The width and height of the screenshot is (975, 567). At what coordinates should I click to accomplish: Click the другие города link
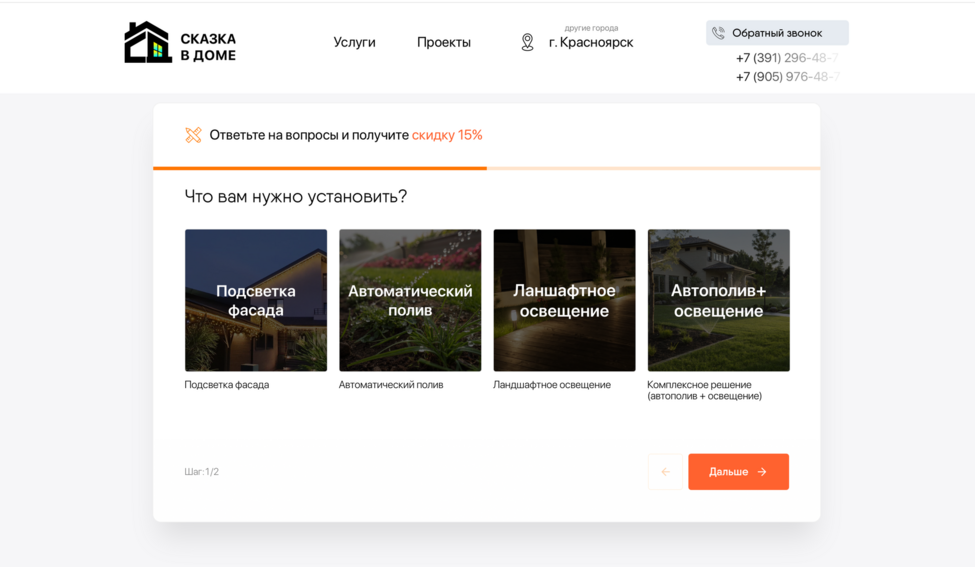(591, 28)
